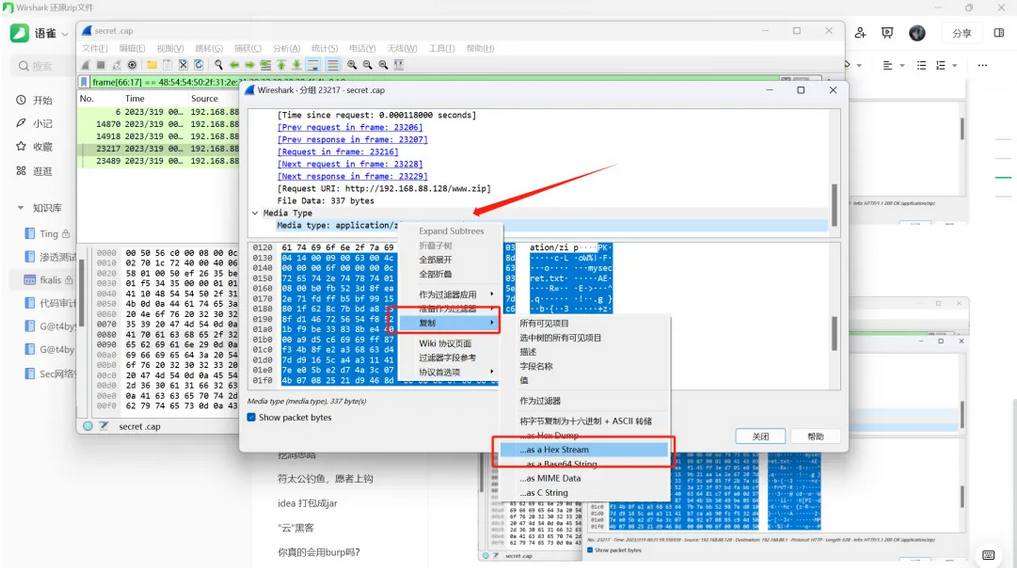The height and width of the screenshot is (568, 1017).
Task: Open the 协议首选项 submenu
Action: (451, 372)
